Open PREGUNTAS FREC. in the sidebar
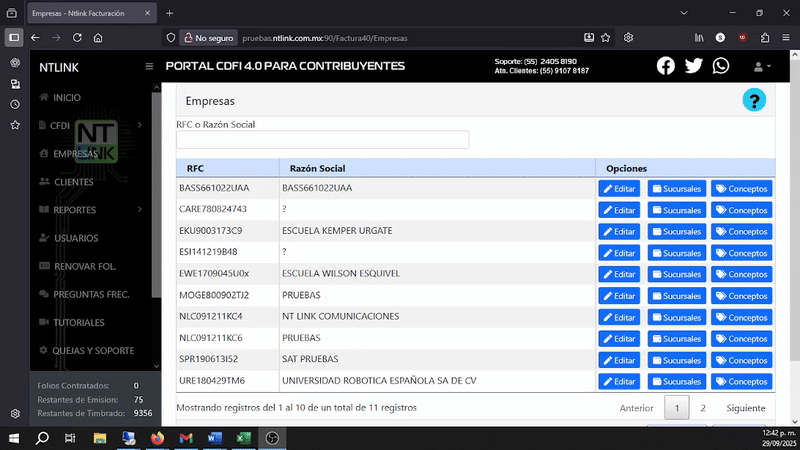This screenshot has width=800, height=450. (91, 294)
